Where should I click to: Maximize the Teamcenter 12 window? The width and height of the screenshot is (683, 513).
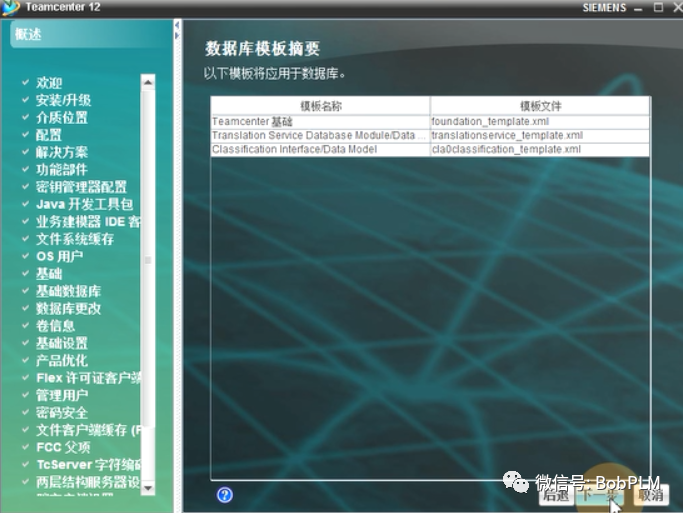click(659, 7)
